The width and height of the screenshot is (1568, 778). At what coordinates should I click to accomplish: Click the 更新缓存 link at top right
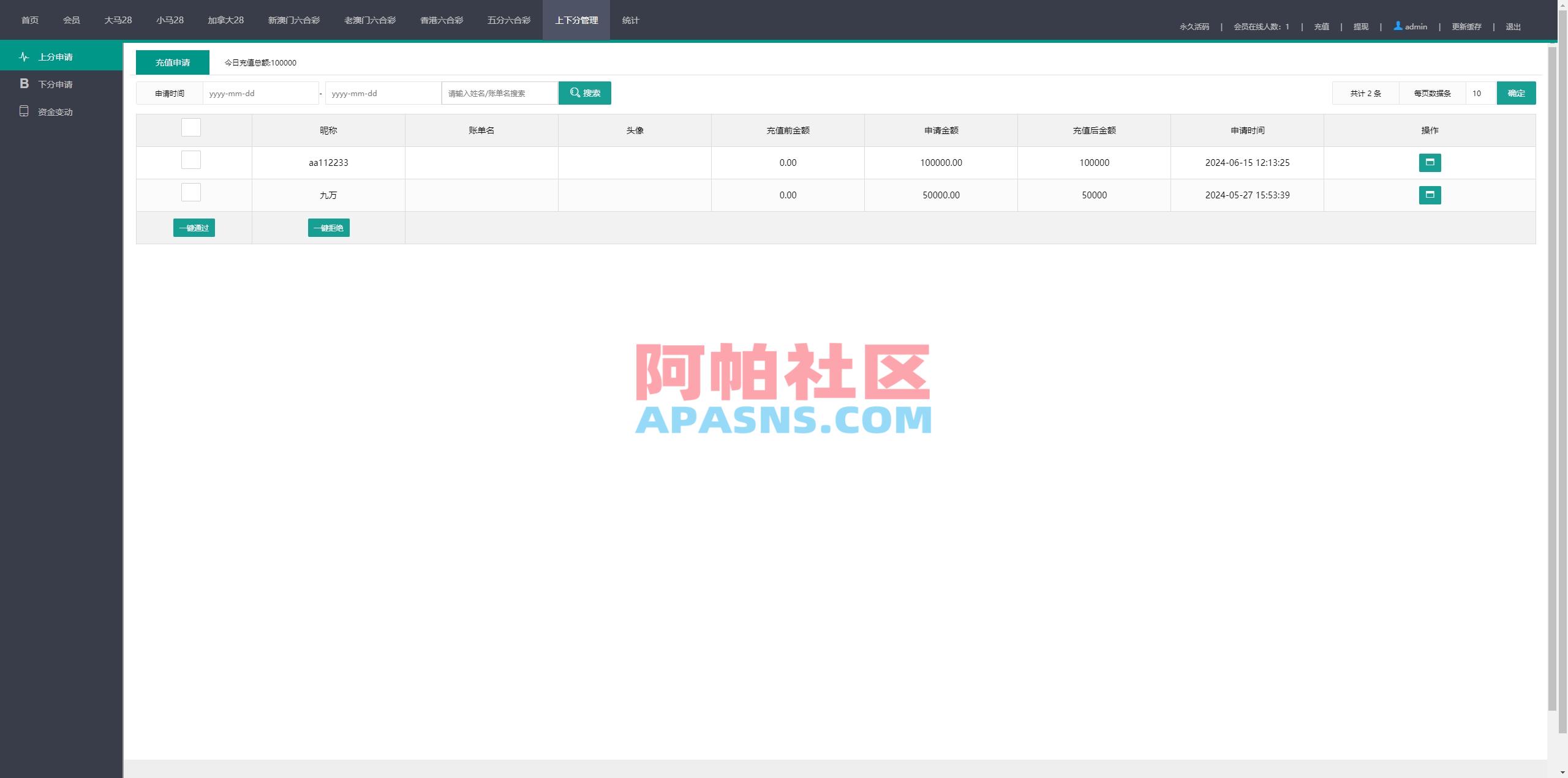pos(1468,26)
